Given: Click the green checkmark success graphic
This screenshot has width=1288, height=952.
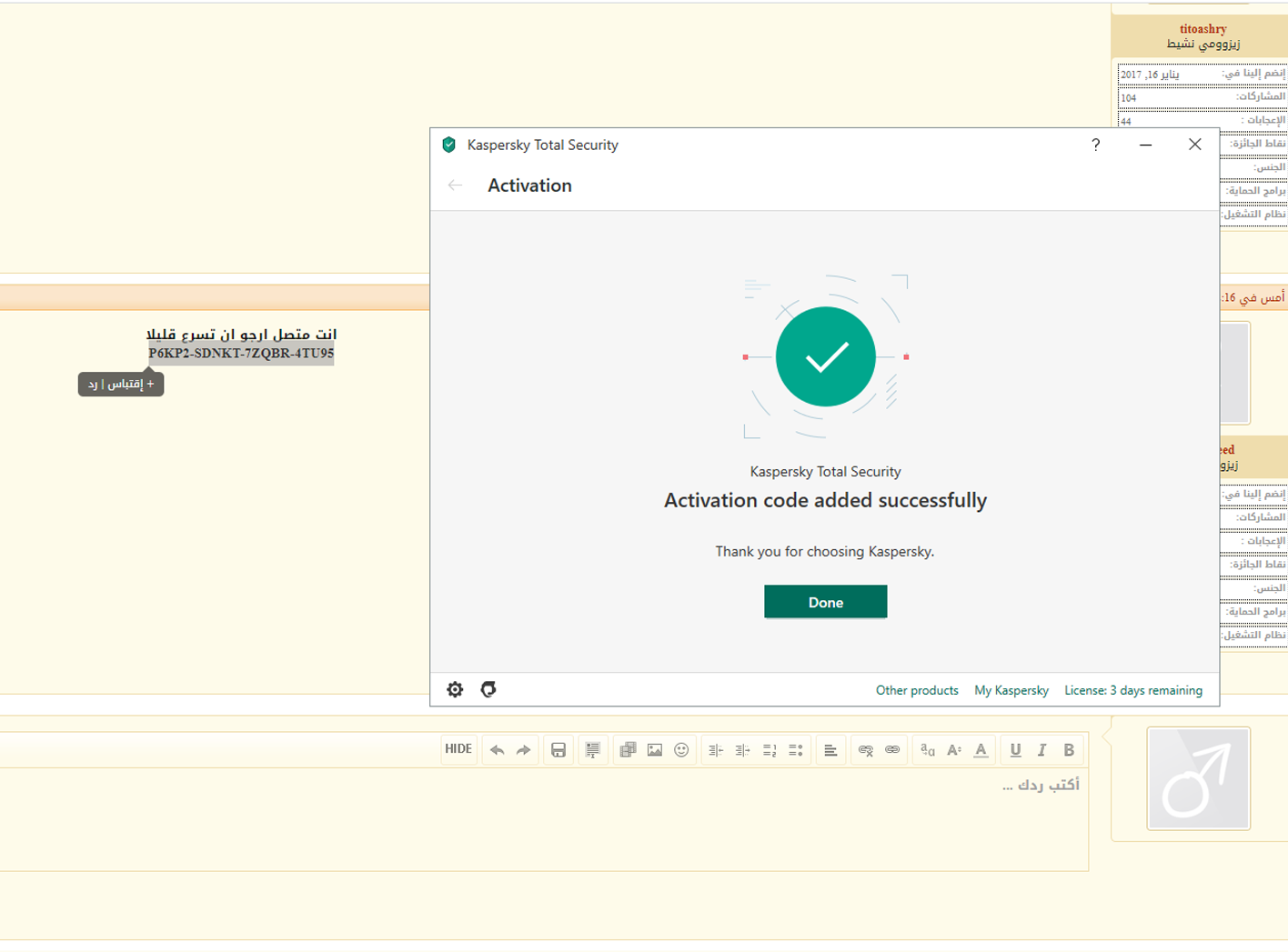Looking at the screenshot, I should click(x=825, y=356).
